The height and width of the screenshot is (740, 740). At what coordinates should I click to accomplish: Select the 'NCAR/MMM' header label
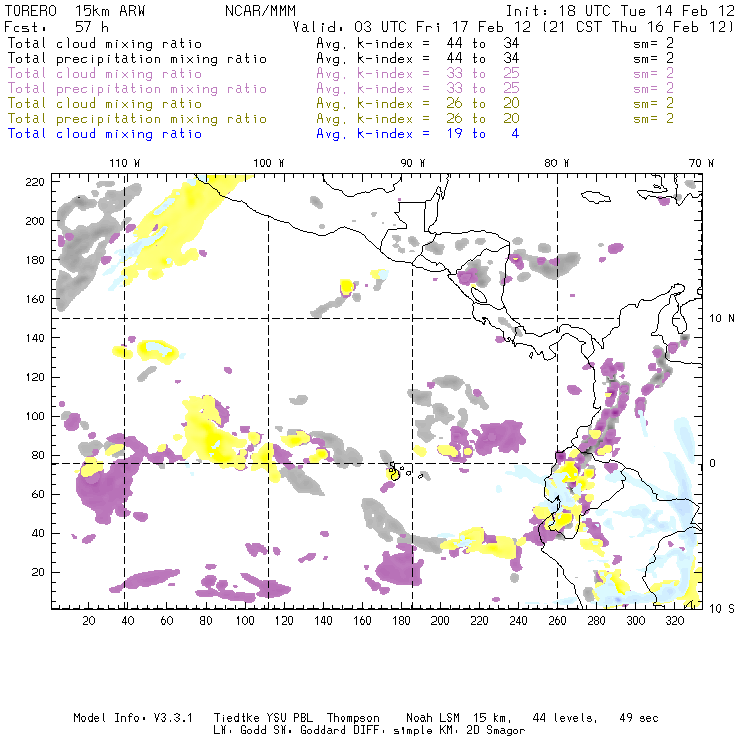click(260, 11)
